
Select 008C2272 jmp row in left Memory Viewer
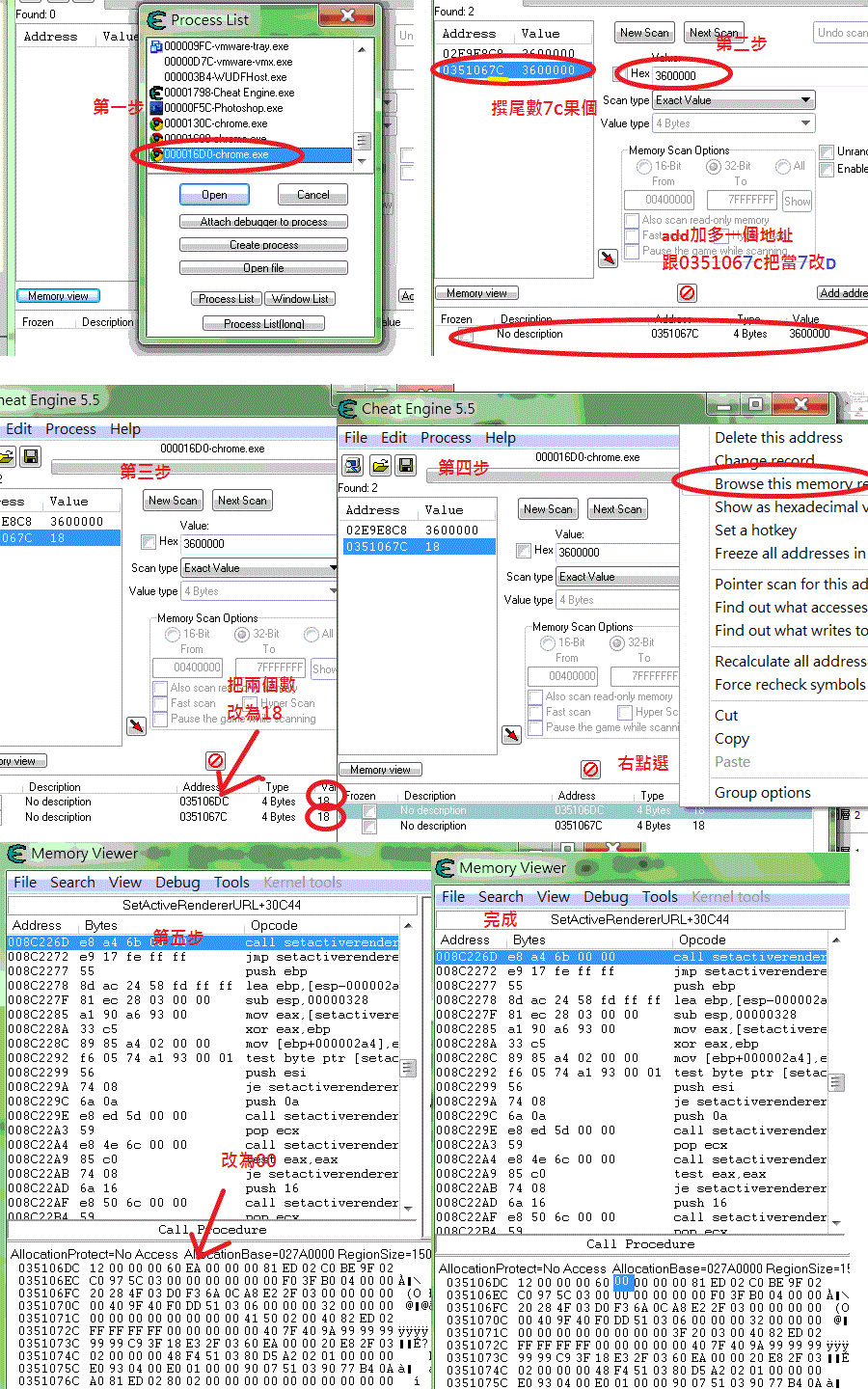tap(203, 957)
